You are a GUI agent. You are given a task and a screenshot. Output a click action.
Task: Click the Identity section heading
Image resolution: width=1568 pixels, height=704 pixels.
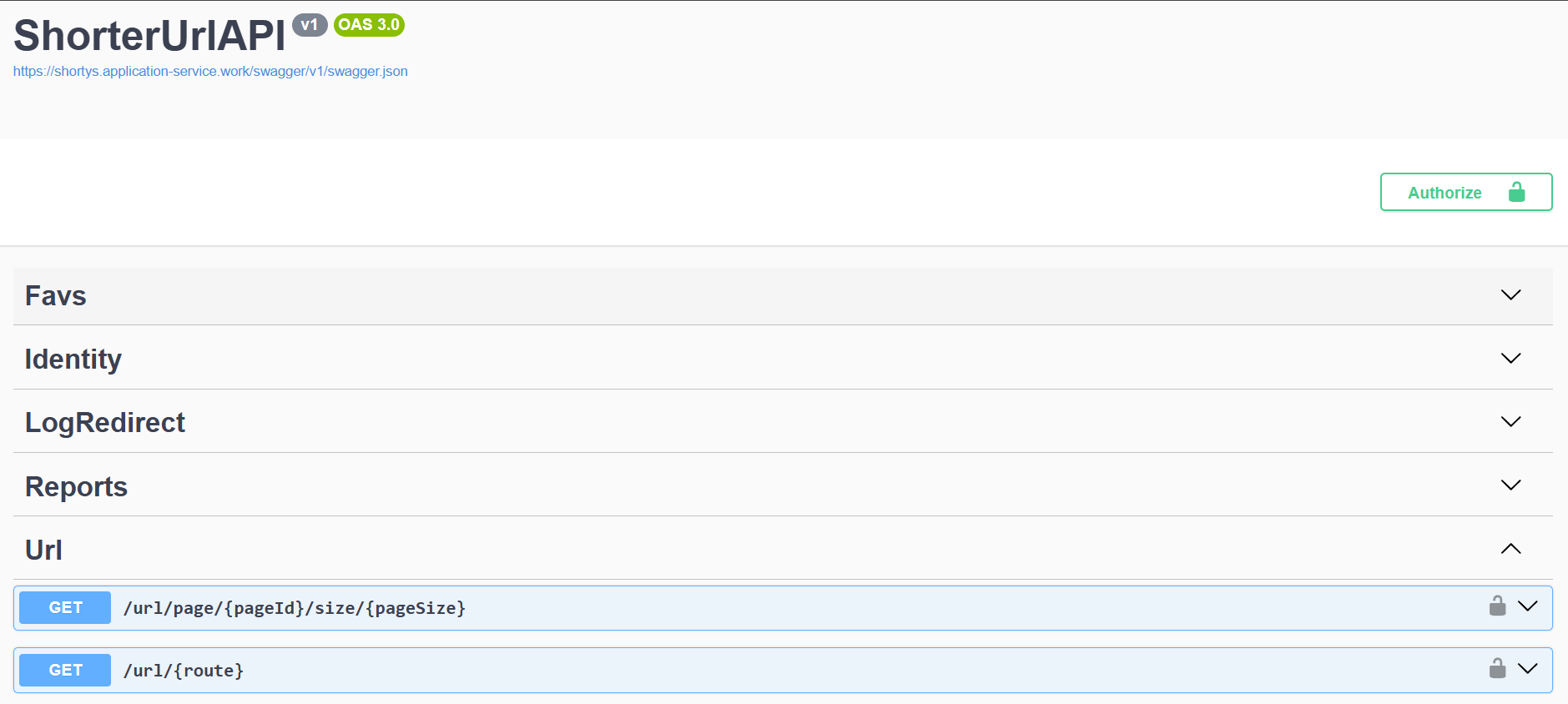[73, 360]
